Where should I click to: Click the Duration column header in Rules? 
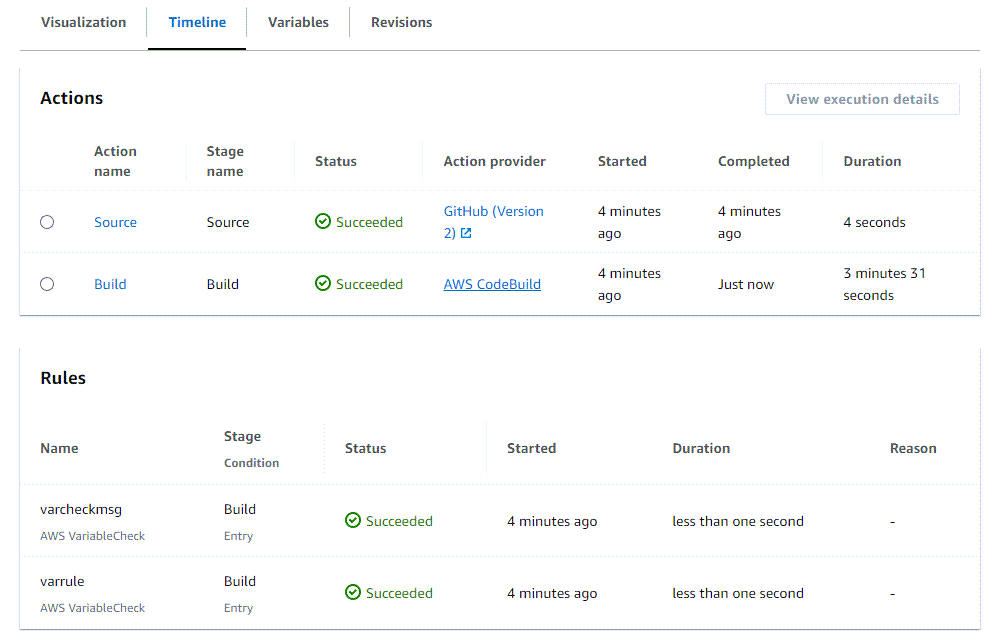tap(701, 448)
